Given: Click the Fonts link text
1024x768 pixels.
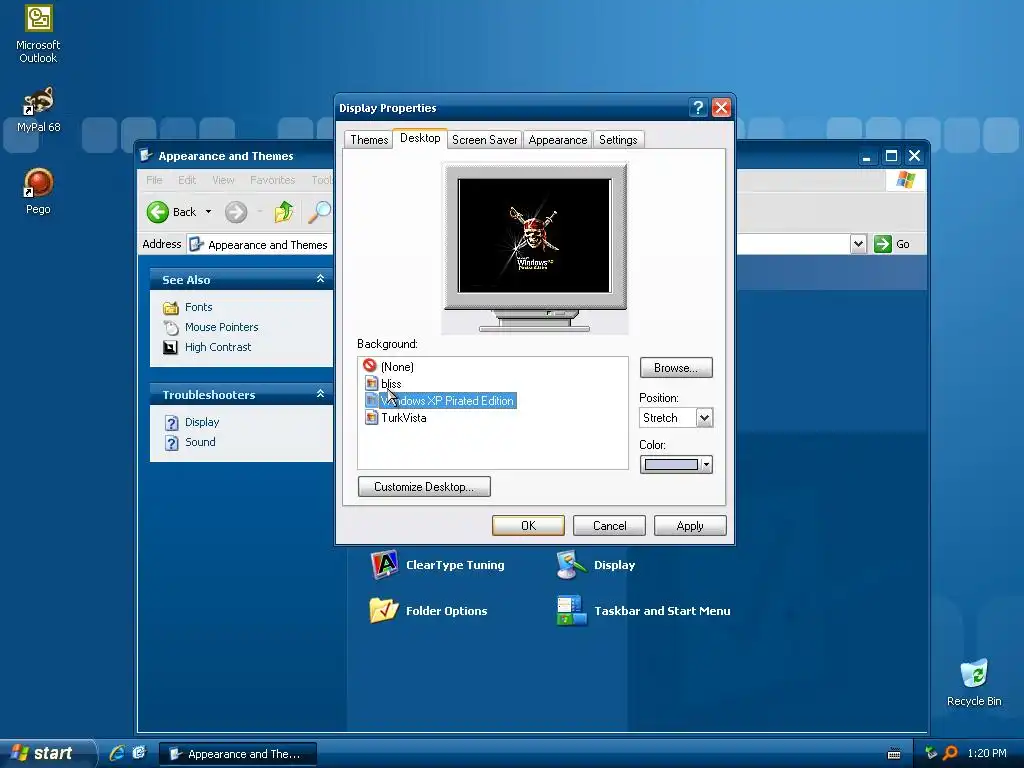Looking at the screenshot, I should [199, 307].
